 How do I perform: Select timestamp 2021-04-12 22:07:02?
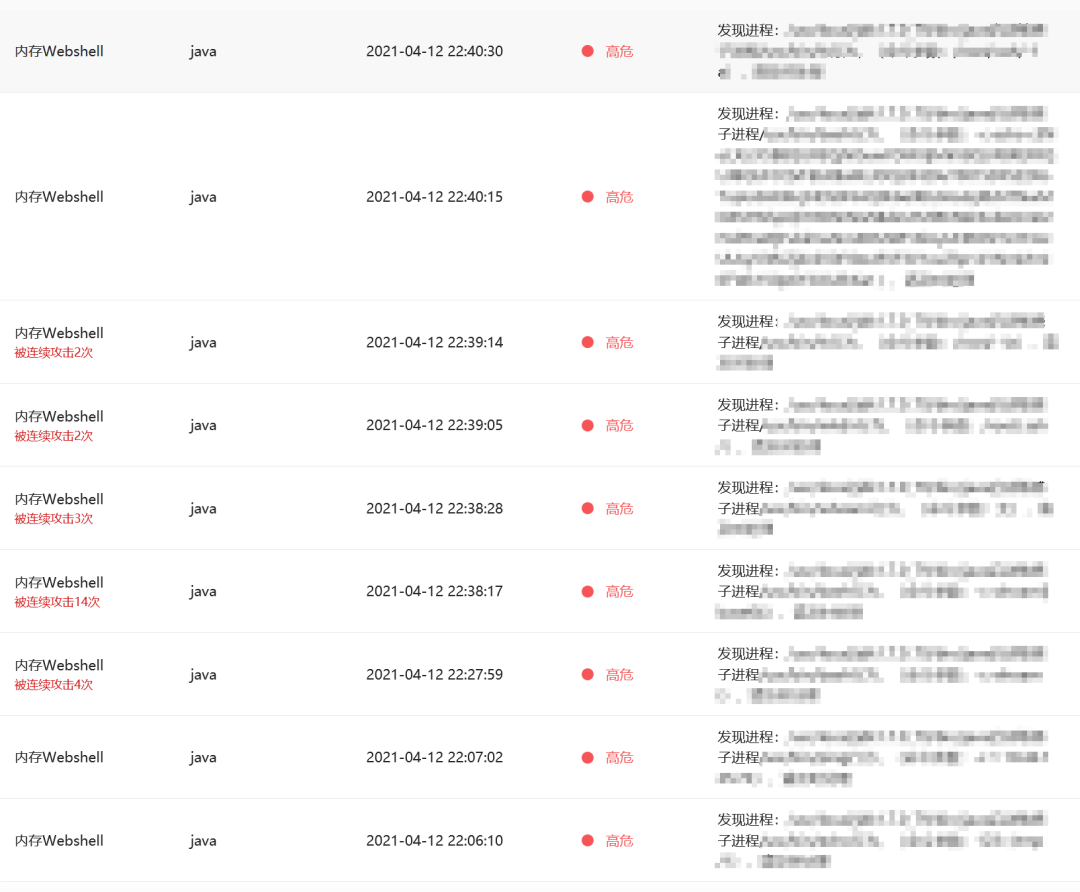coord(434,757)
